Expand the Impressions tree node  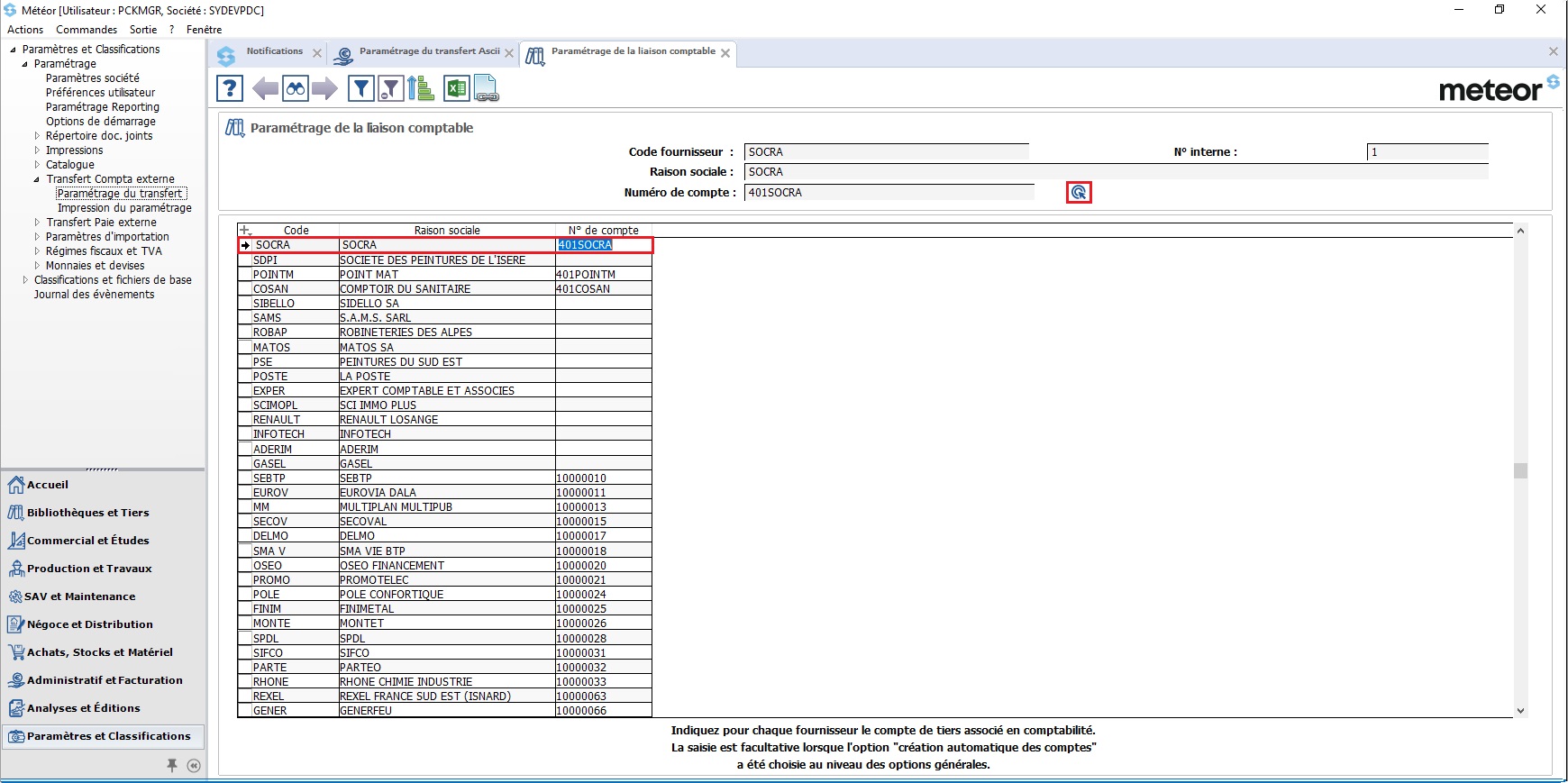click(37, 150)
